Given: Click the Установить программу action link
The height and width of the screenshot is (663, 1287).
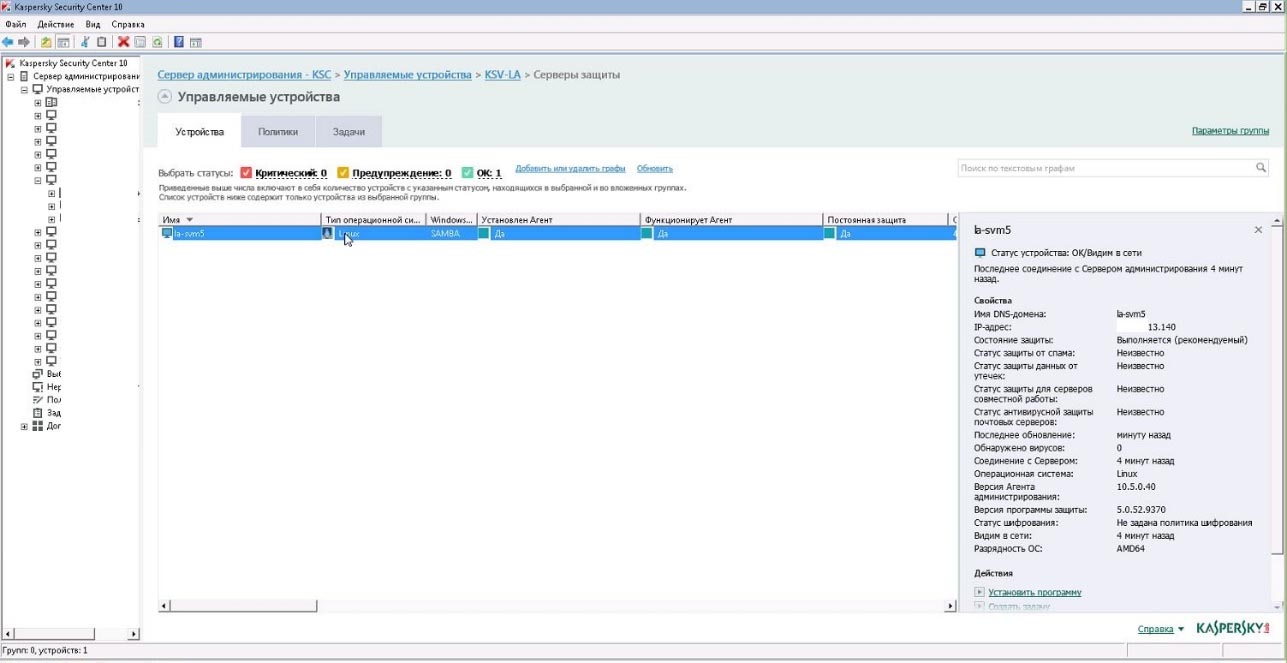Looking at the screenshot, I should point(1035,592).
